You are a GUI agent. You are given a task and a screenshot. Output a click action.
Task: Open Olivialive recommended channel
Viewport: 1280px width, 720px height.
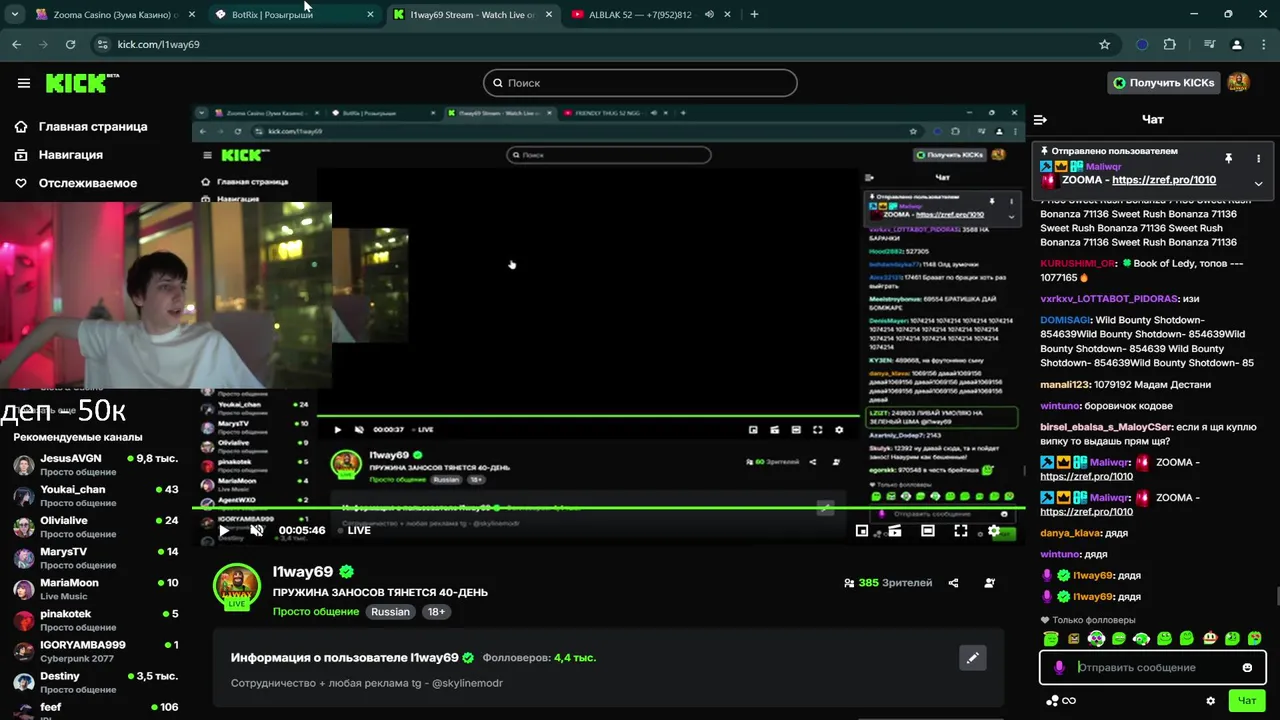(x=96, y=527)
